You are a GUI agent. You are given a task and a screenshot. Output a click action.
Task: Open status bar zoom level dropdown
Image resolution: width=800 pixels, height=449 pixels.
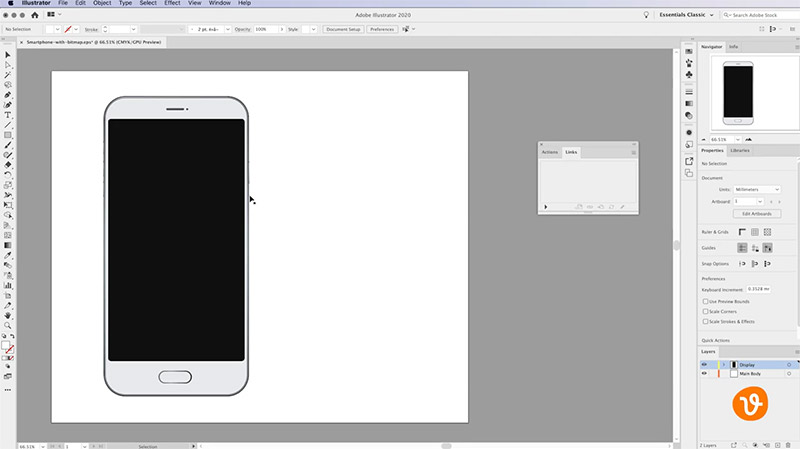(x=42, y=446)
